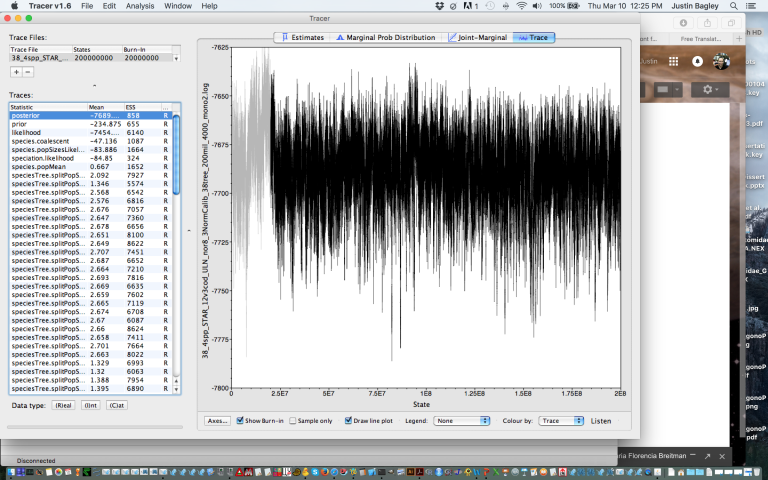Click the Traces list scrollbar thumb
The height and width of the screenshot is (480, 768).
176,154
